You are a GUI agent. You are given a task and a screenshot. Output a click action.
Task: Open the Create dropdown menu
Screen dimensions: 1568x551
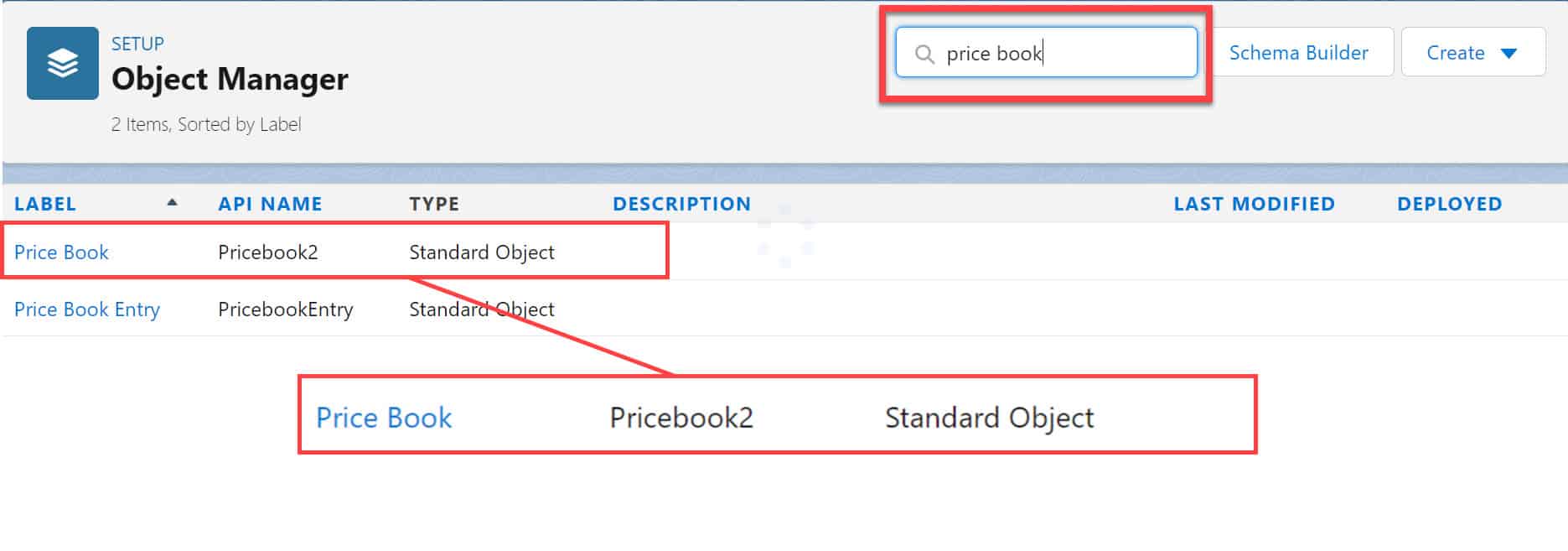tap(1472, 51)
